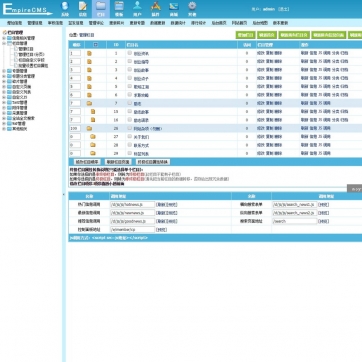Open the 其他 gear icon in header
The width and height of the screenshot is (362, 362).
pyautogui.click(x=192, y=7)
